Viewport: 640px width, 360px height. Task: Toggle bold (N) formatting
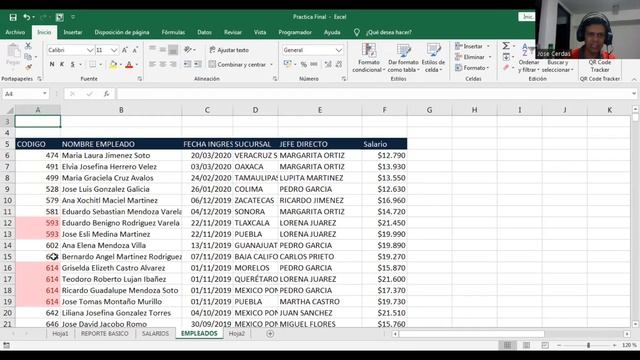[52, 64]
